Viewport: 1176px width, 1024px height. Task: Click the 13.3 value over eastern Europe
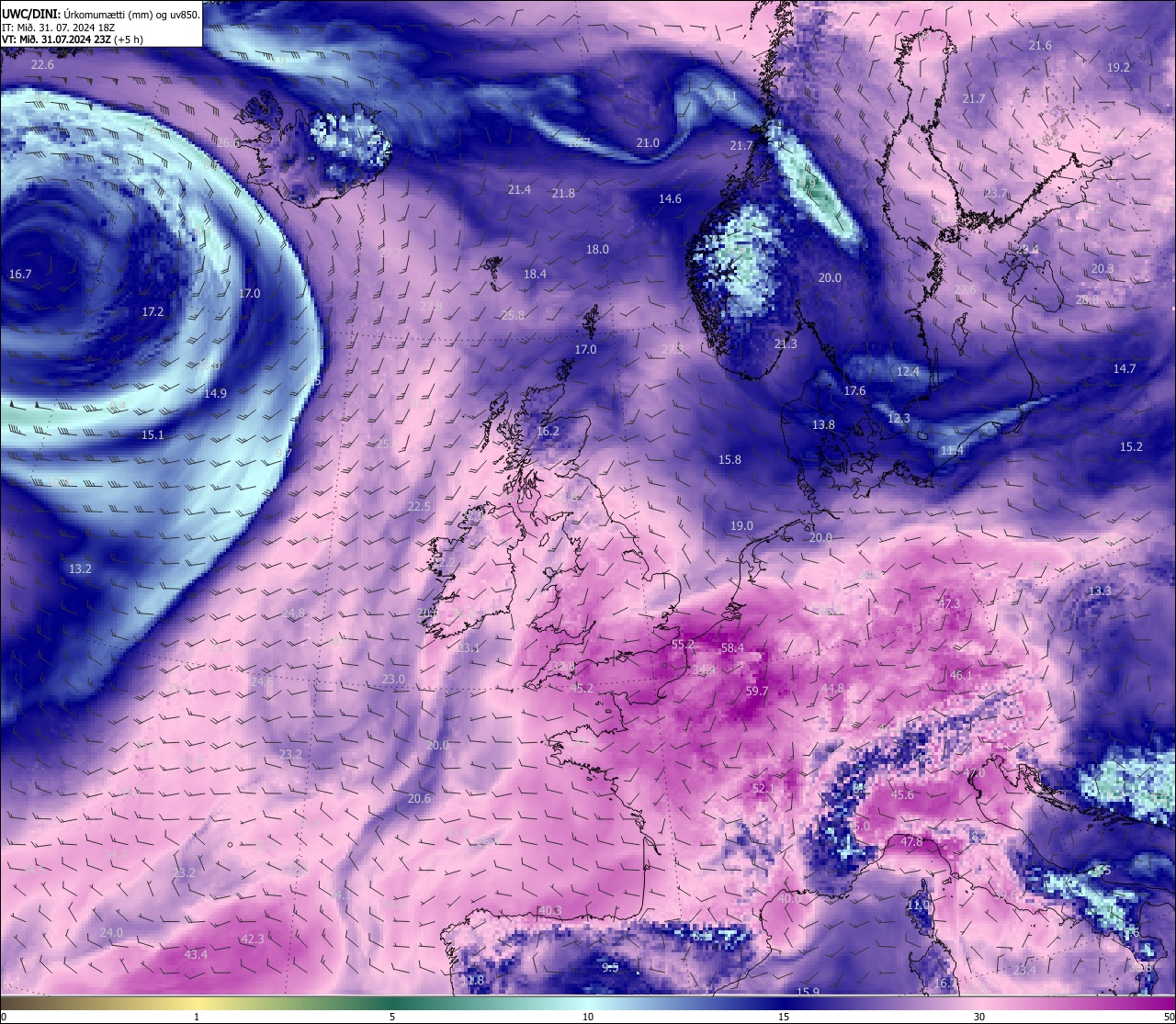[x=1100, y=591]
